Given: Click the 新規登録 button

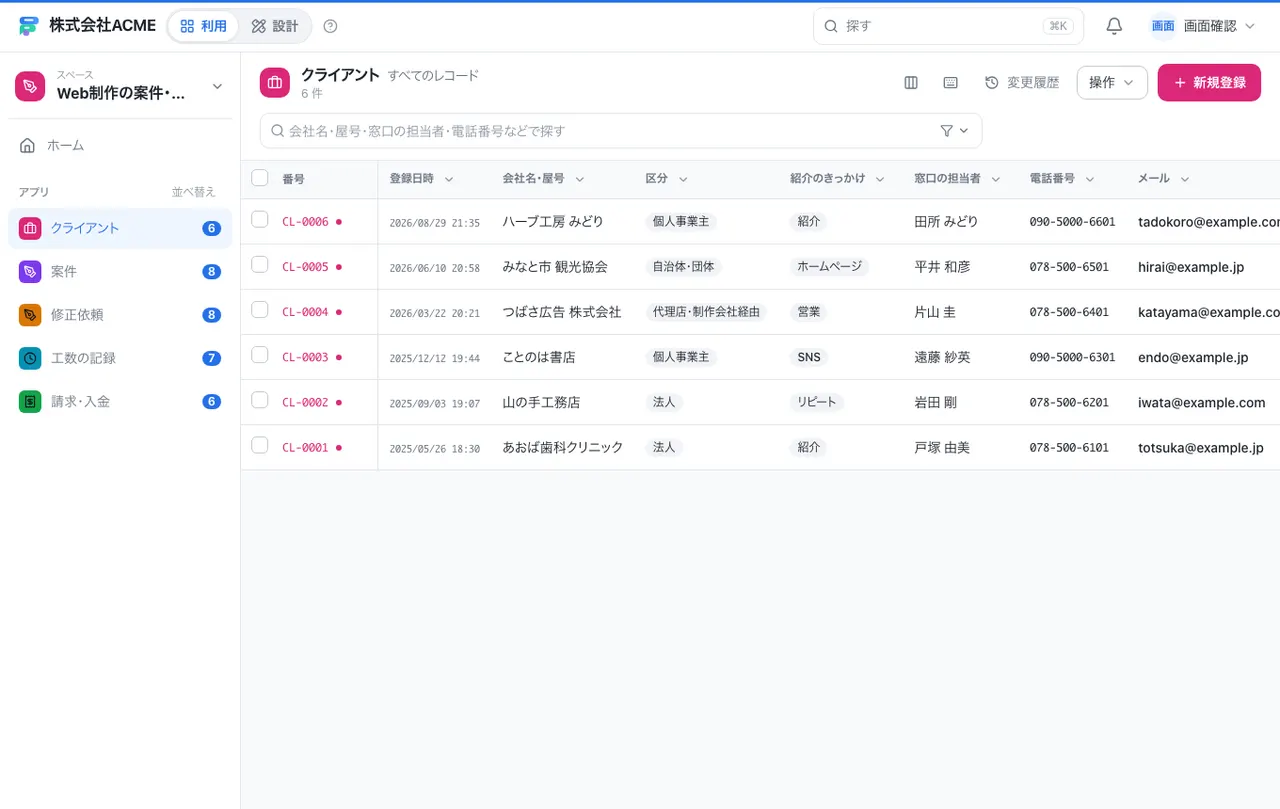Looking at the screenshot, I should 1209,83.
